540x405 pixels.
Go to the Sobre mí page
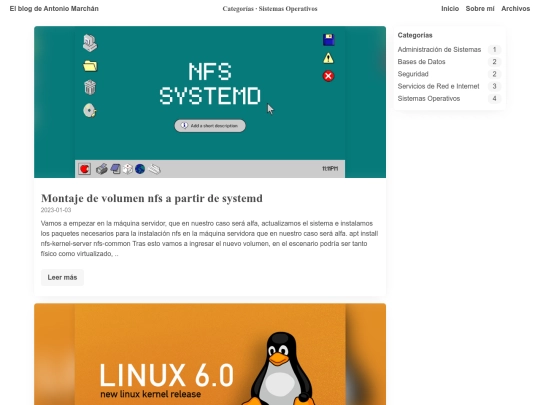click(x=480, y=9)
